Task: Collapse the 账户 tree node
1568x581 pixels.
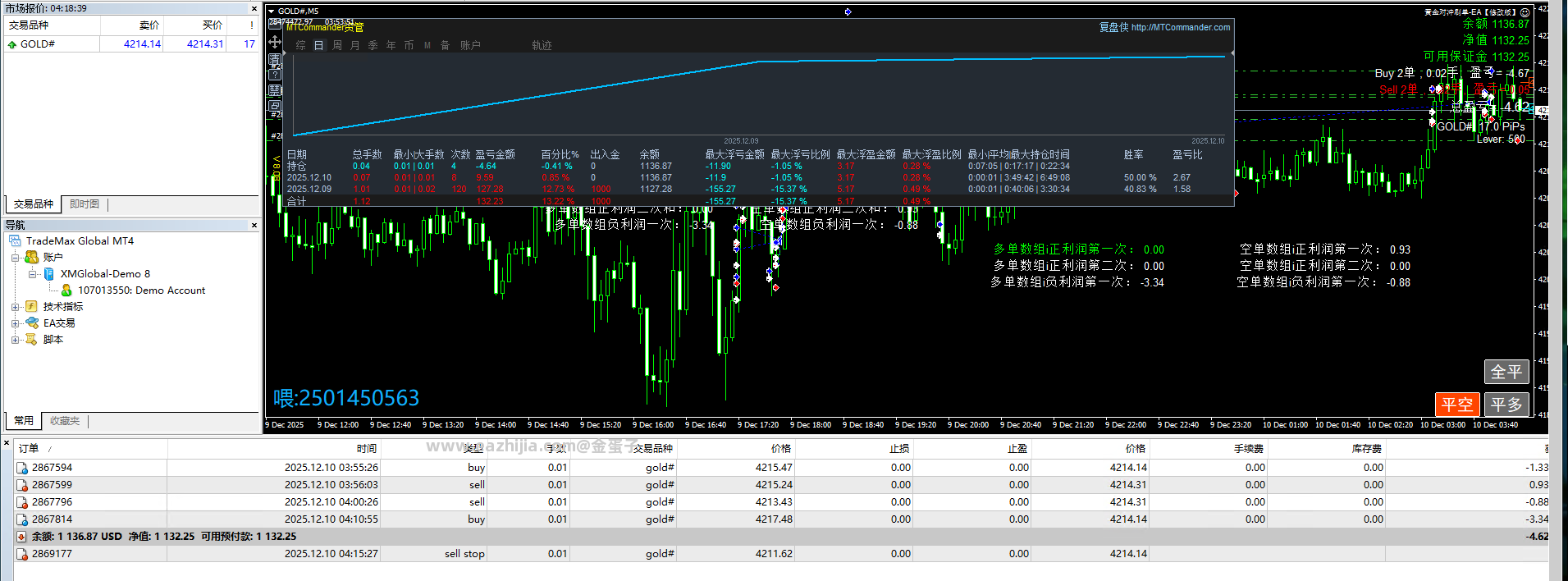Action: 15,257
